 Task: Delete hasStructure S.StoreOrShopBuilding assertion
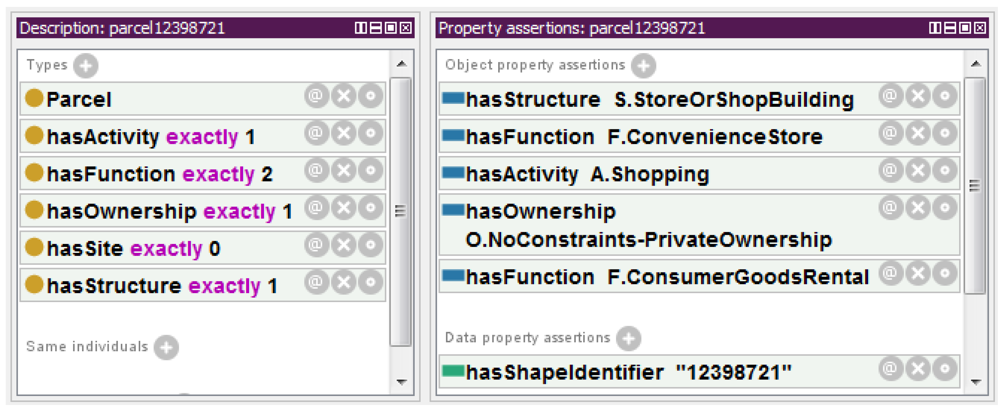pos(918,96)
